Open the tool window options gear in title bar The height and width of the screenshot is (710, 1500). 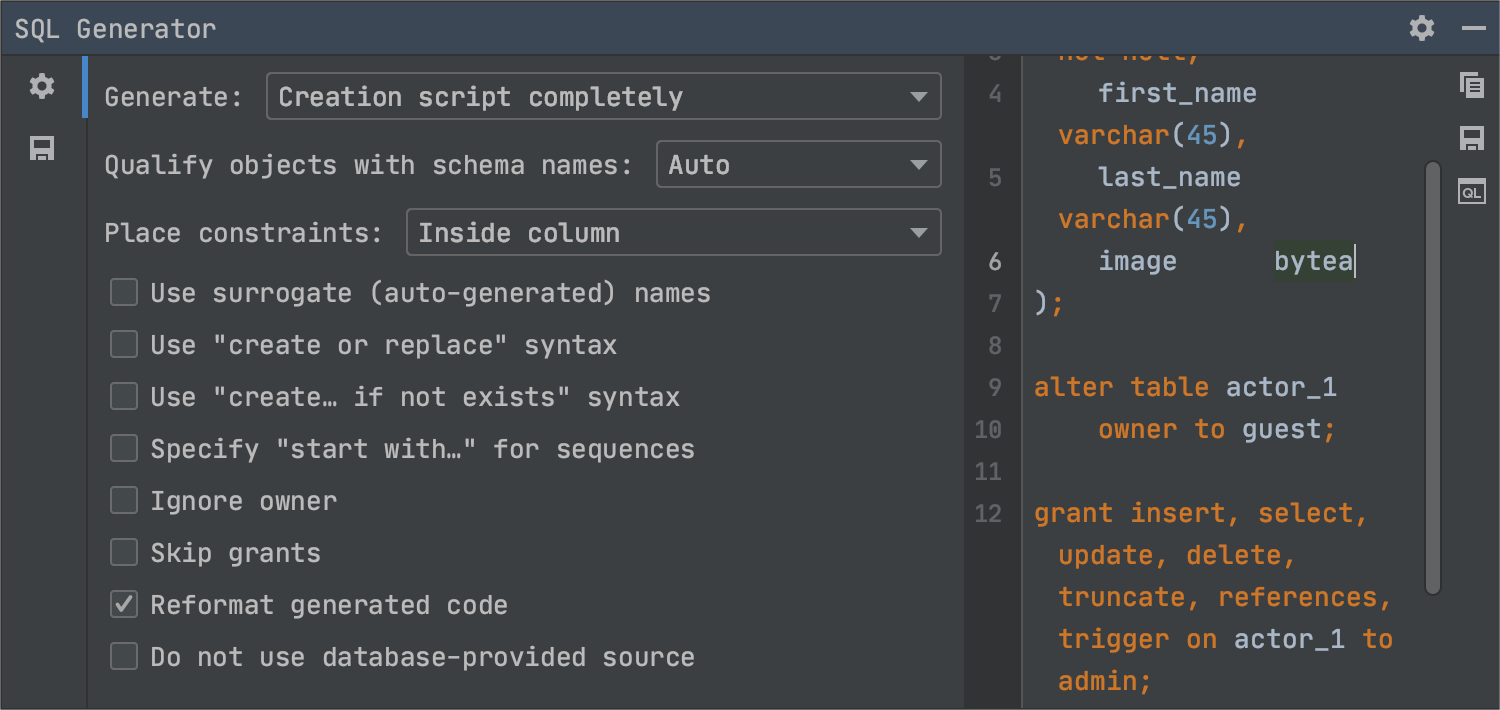(x=1421, y=28)
